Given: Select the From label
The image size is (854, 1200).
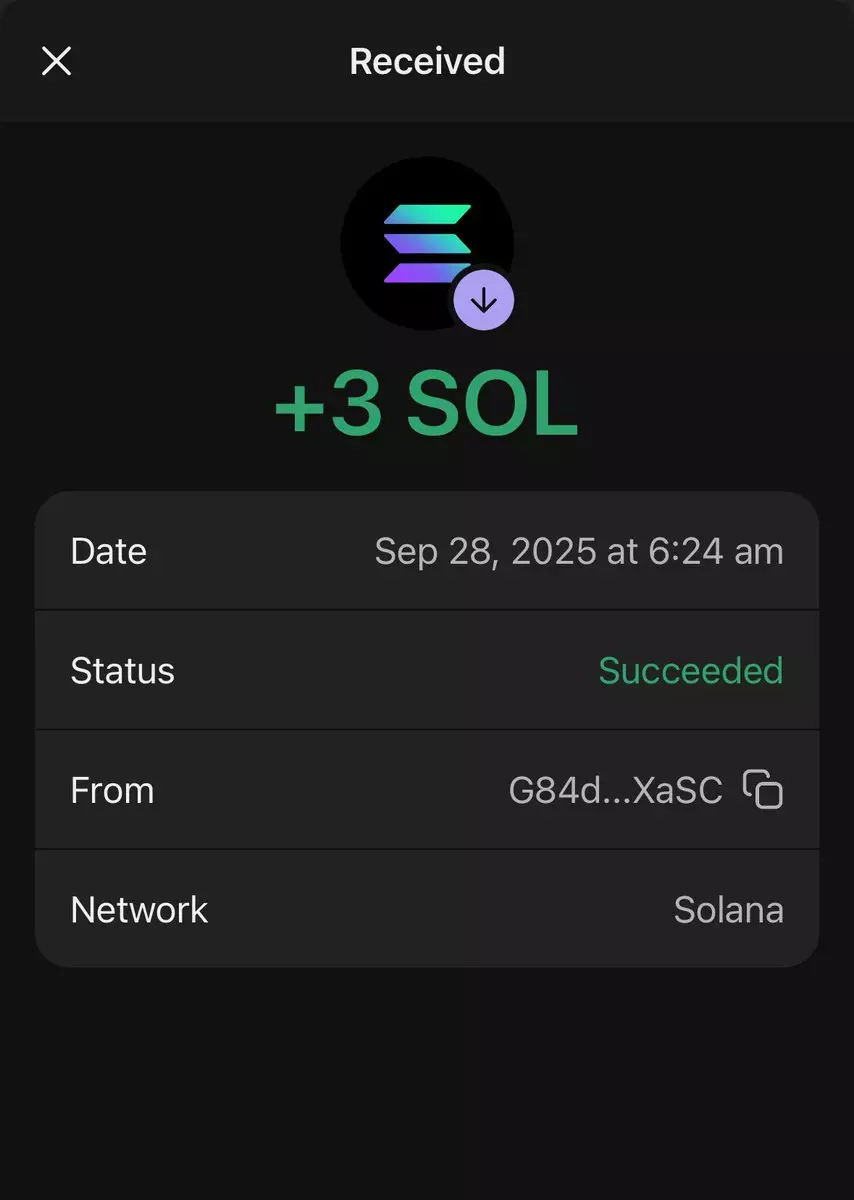Looking at the screenshot, I should tap(112, 790).
